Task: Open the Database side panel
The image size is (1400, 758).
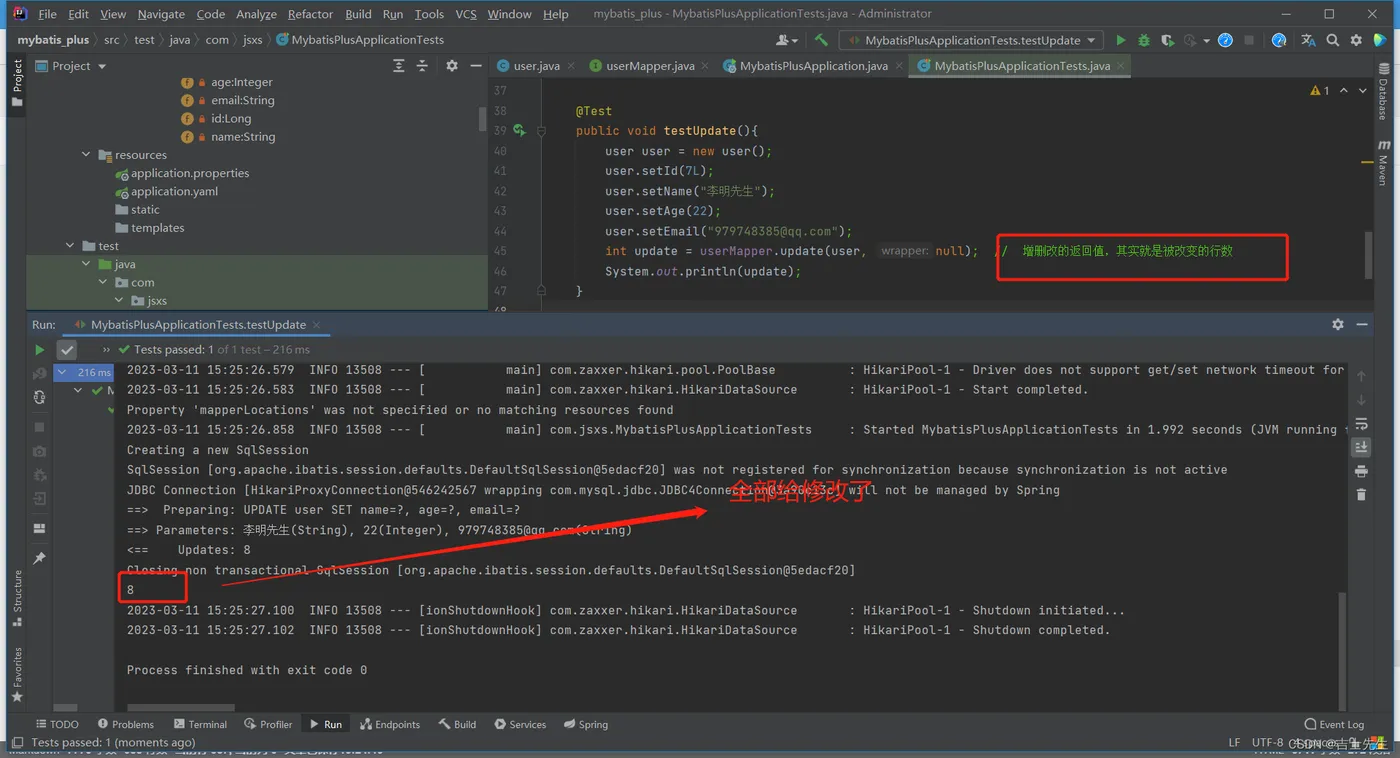Action: (x=1383, y=93)
